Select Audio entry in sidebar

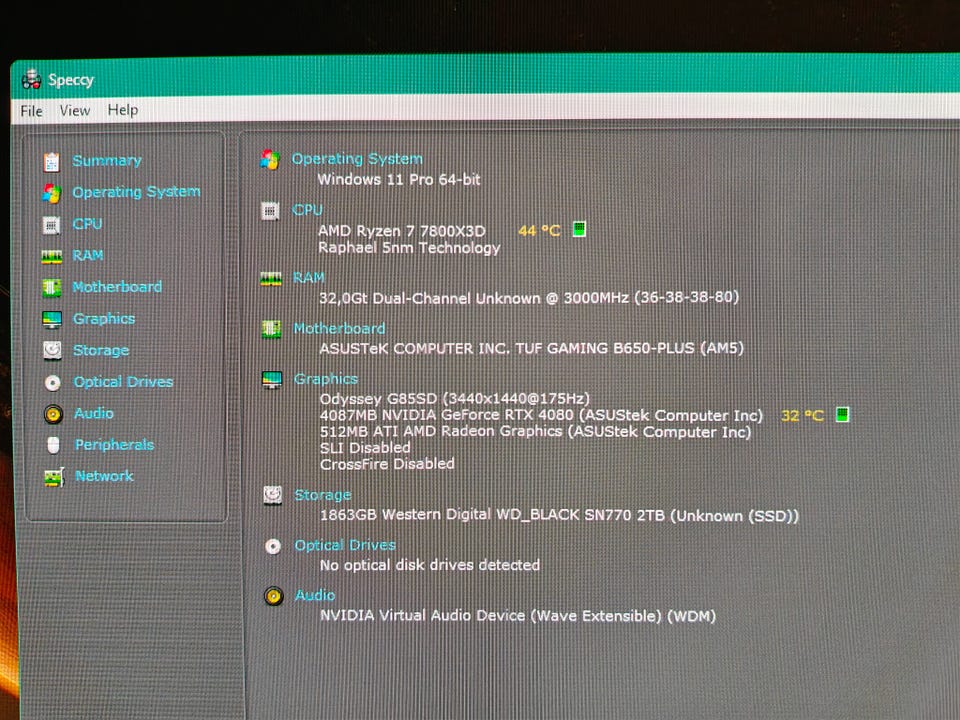point(94,413)
